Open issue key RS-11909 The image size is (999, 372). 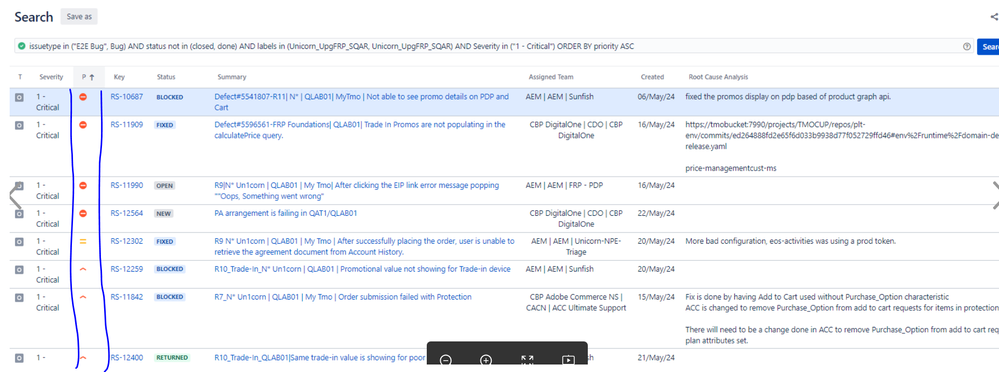tap(127, 125)
